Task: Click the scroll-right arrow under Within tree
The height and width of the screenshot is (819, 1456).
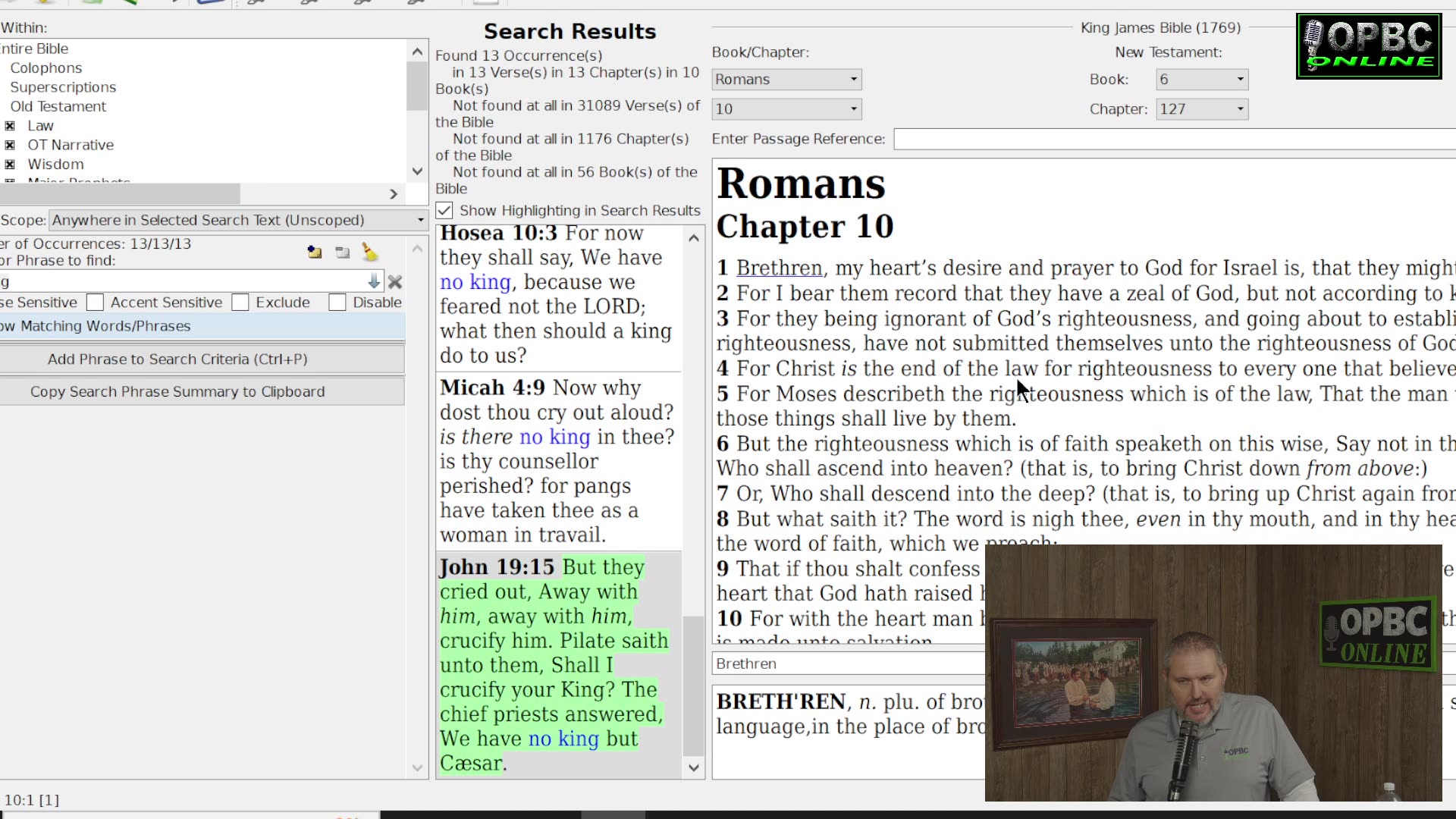Action: 394,194
